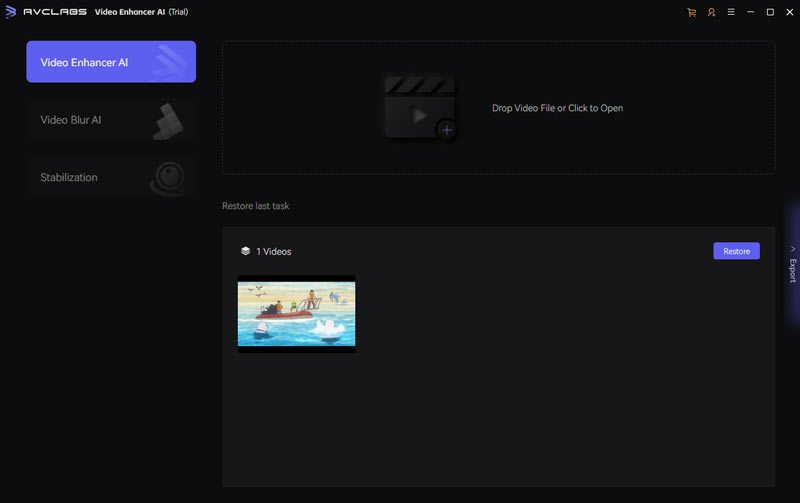Viewport: 800px width, 503px height.
Task: Minimize the AVCLabs window
Action: coord(751,12)
